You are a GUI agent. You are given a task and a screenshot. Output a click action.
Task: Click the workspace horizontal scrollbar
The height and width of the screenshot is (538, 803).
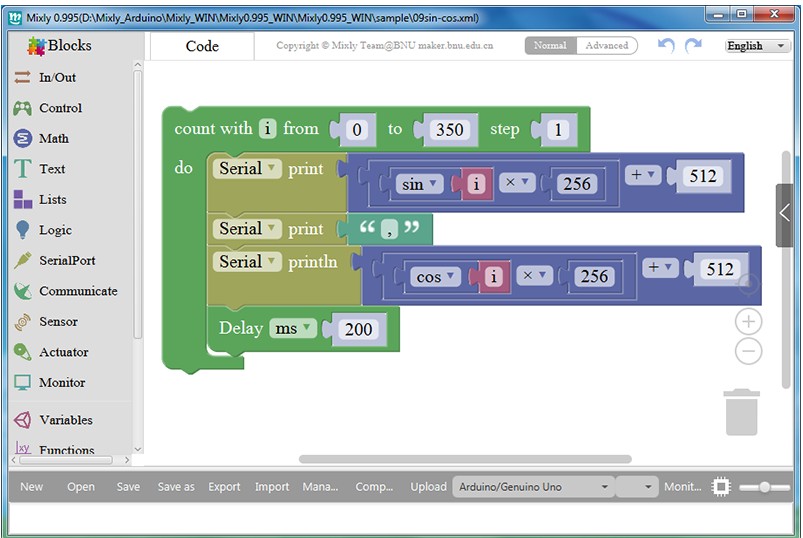(465, 459)
